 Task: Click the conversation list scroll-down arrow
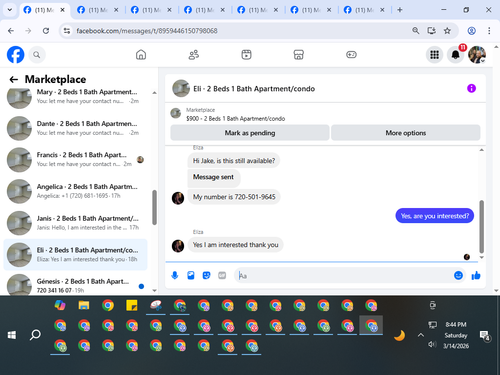[x=154, y=290]
